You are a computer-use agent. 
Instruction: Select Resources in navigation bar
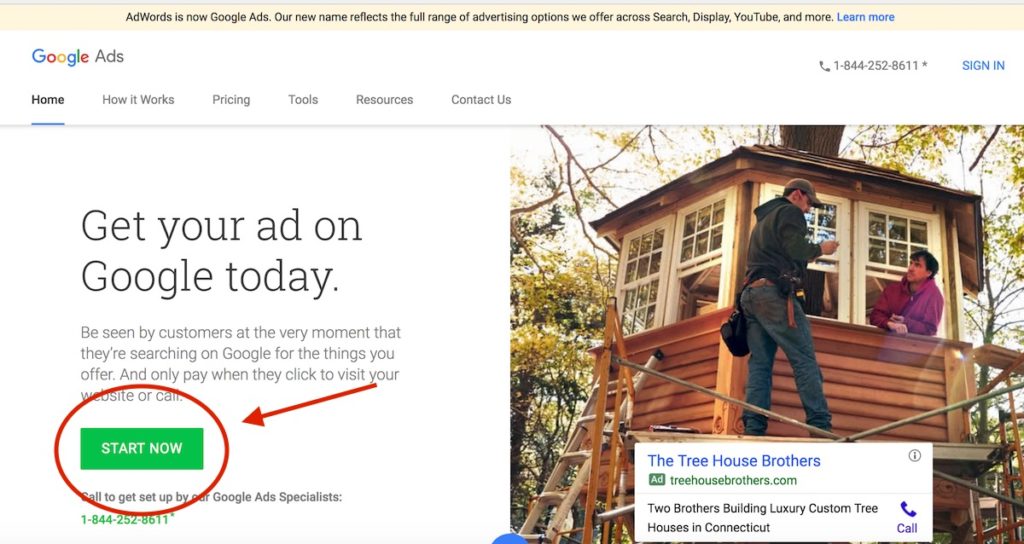coord(385,100)
